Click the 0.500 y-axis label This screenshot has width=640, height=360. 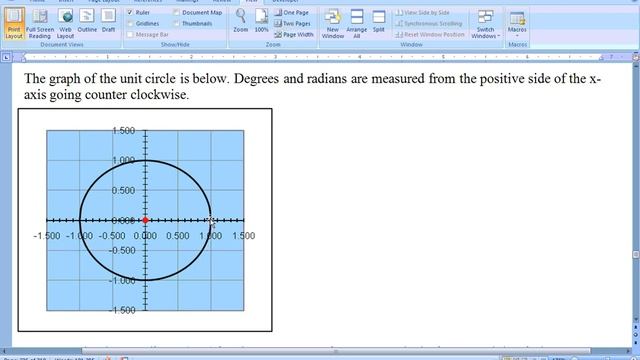tap(123, 191)
